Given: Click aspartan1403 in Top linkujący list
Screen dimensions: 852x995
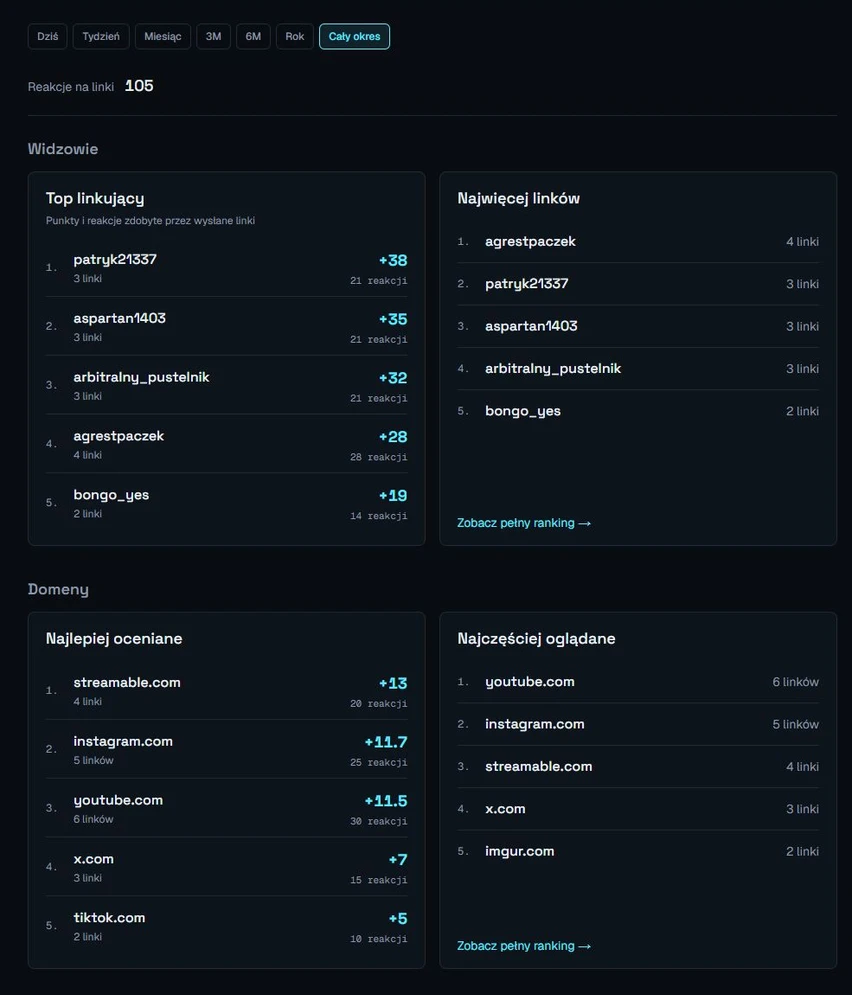Looking at the screenshot, I should tap(119, 318).
